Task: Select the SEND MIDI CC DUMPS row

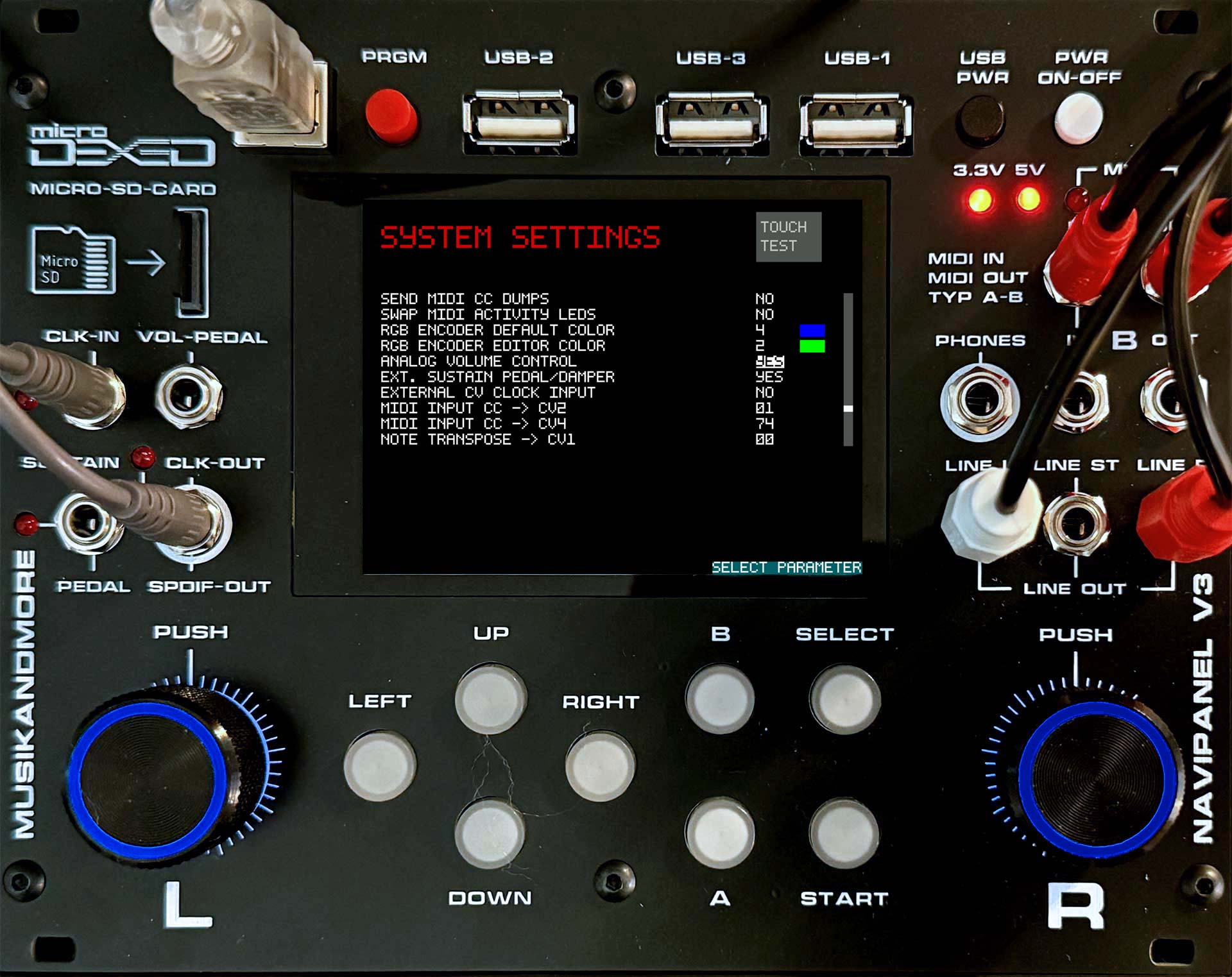Action: pos(465,299)
